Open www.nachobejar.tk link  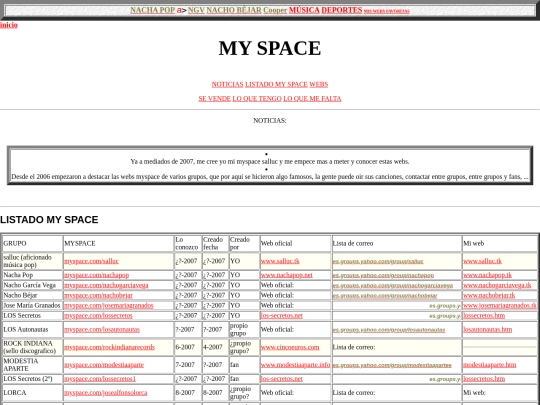pos(489,295)
